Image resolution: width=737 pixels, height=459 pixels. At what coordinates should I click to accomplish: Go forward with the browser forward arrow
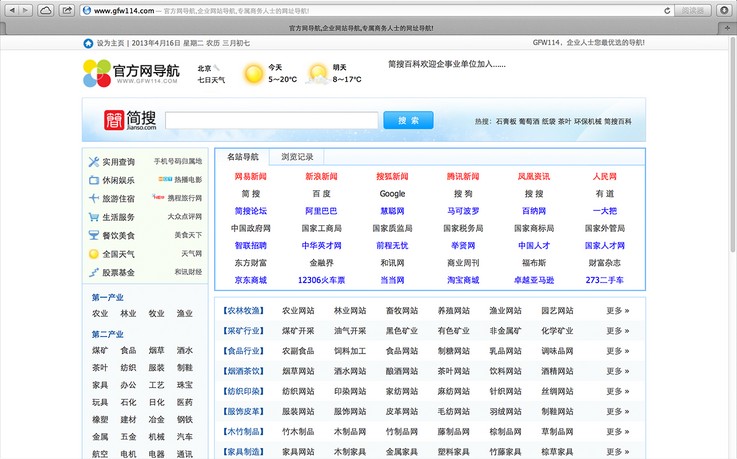[x=25, y=10]
